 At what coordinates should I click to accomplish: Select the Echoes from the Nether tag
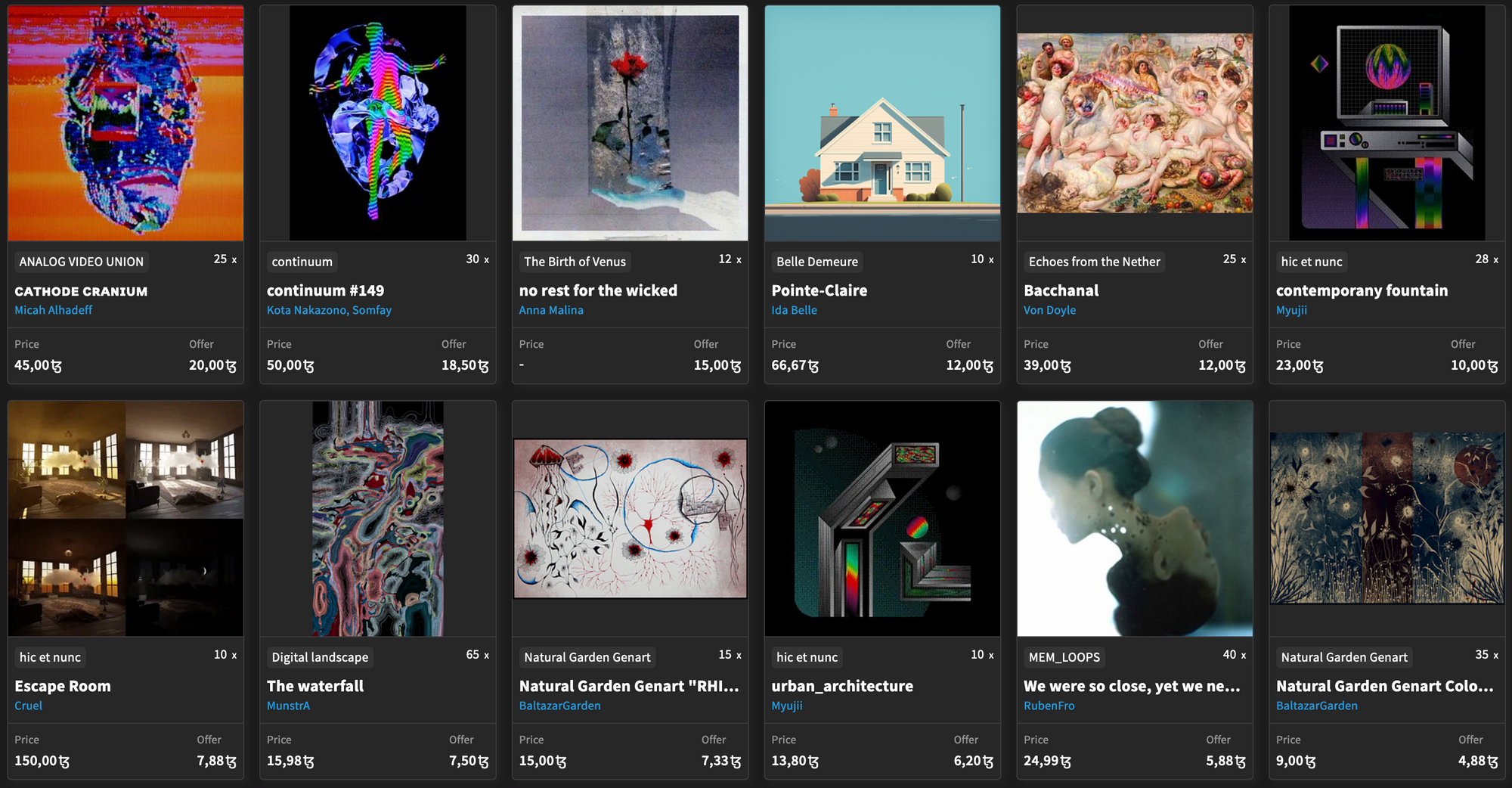tap(1094, 262)
